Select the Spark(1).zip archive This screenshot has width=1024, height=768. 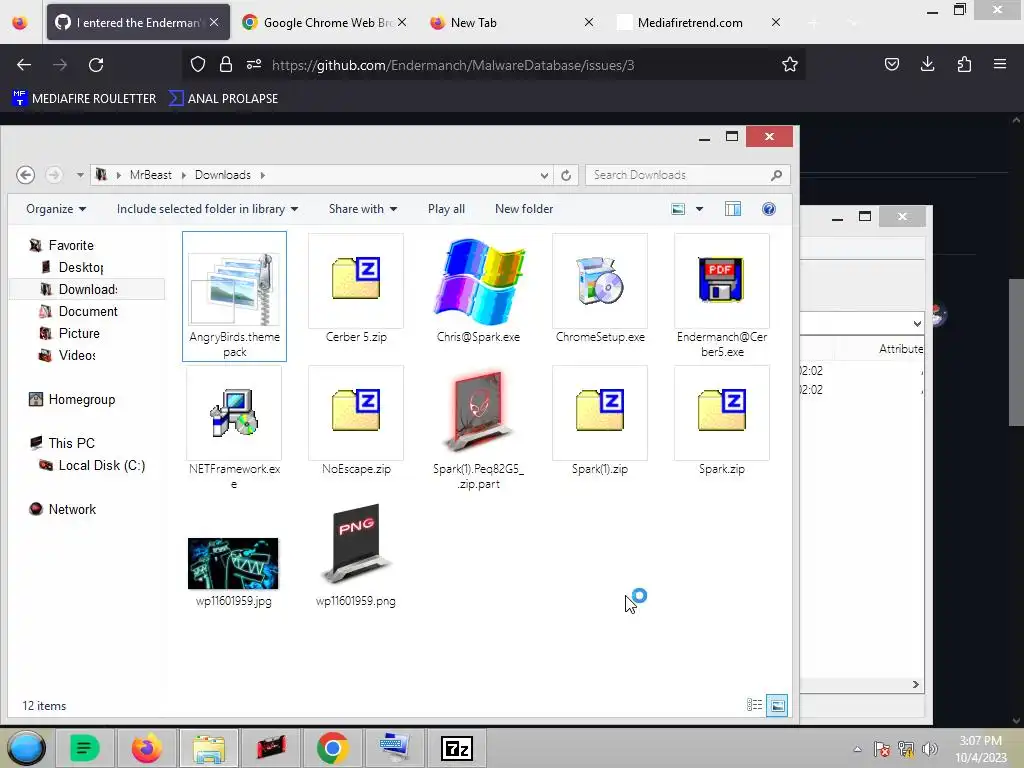click(x=600, y=421)
